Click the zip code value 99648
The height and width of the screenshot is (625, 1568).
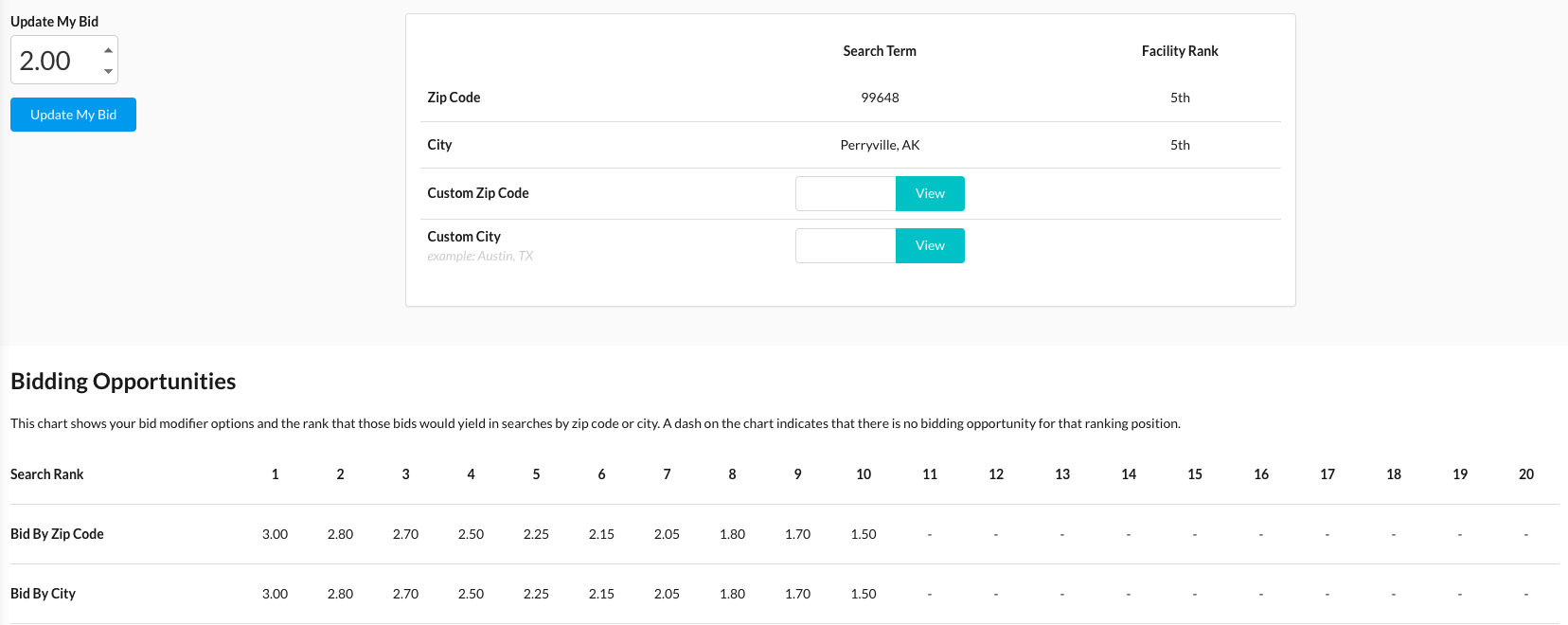pyautogui.click(x=880, y=98)
